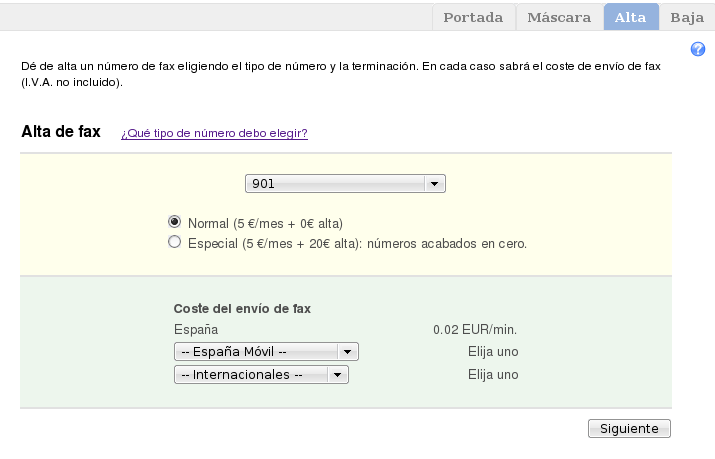Viewport: 715px width, 459px height.
Task: Choose the Especial radio button
Action: click(175, 242)
